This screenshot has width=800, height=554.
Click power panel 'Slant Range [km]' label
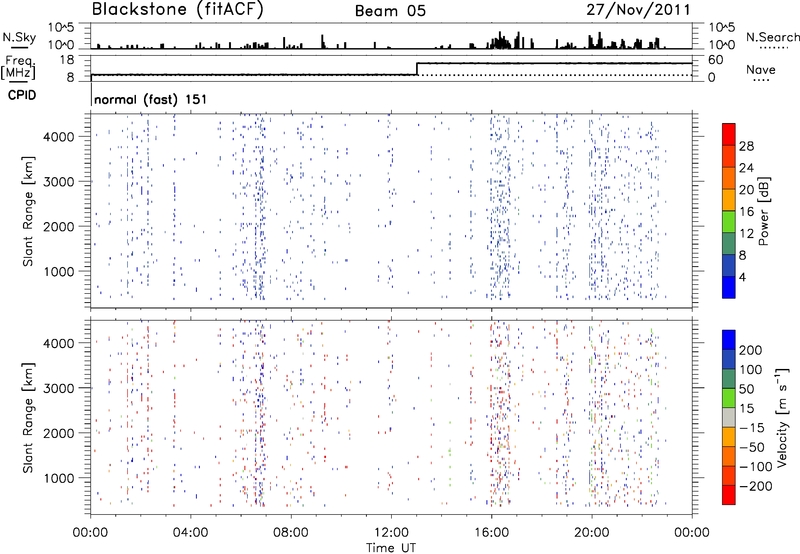[x=28, y=211]
